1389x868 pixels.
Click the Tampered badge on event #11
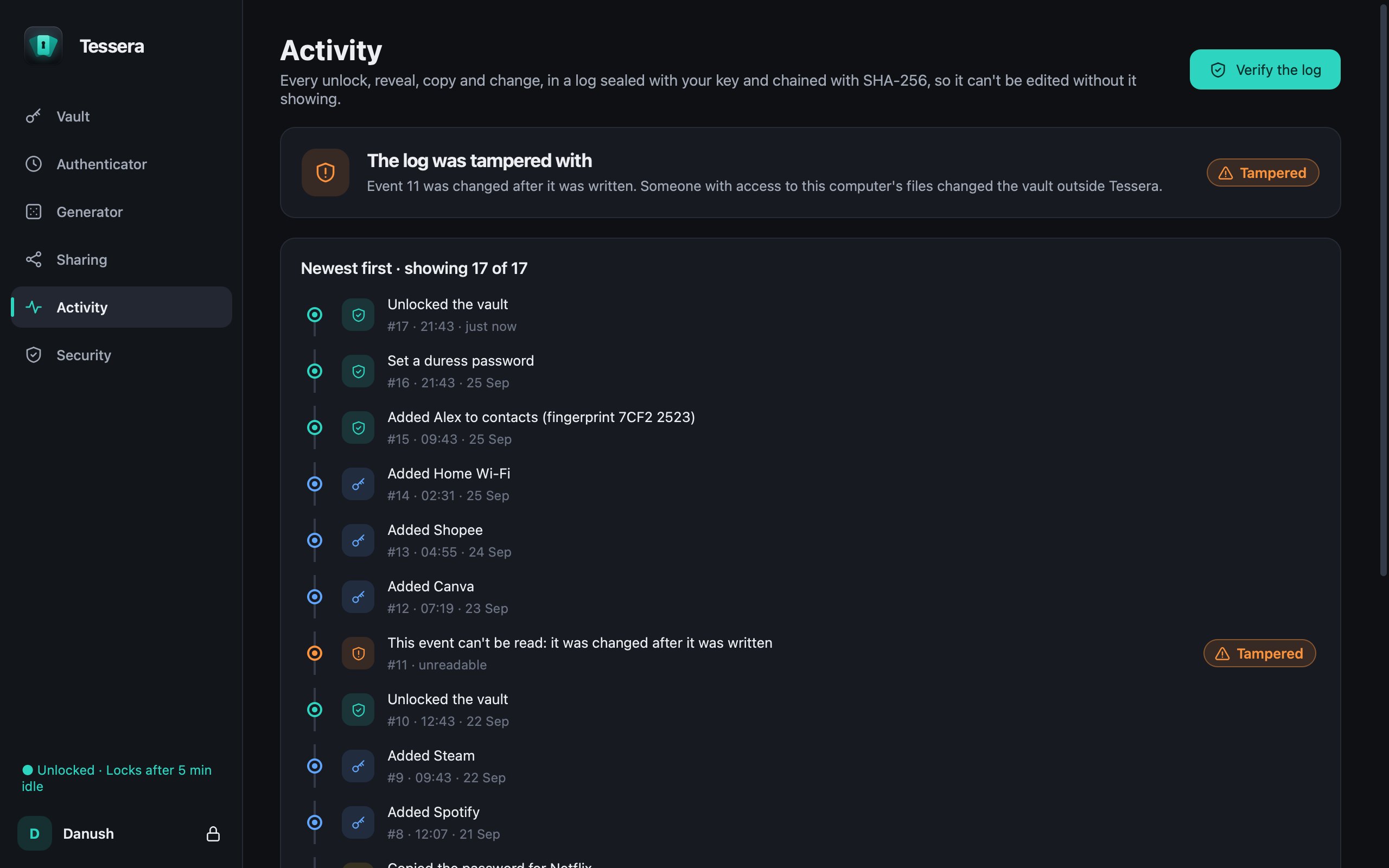point(1259,653)
